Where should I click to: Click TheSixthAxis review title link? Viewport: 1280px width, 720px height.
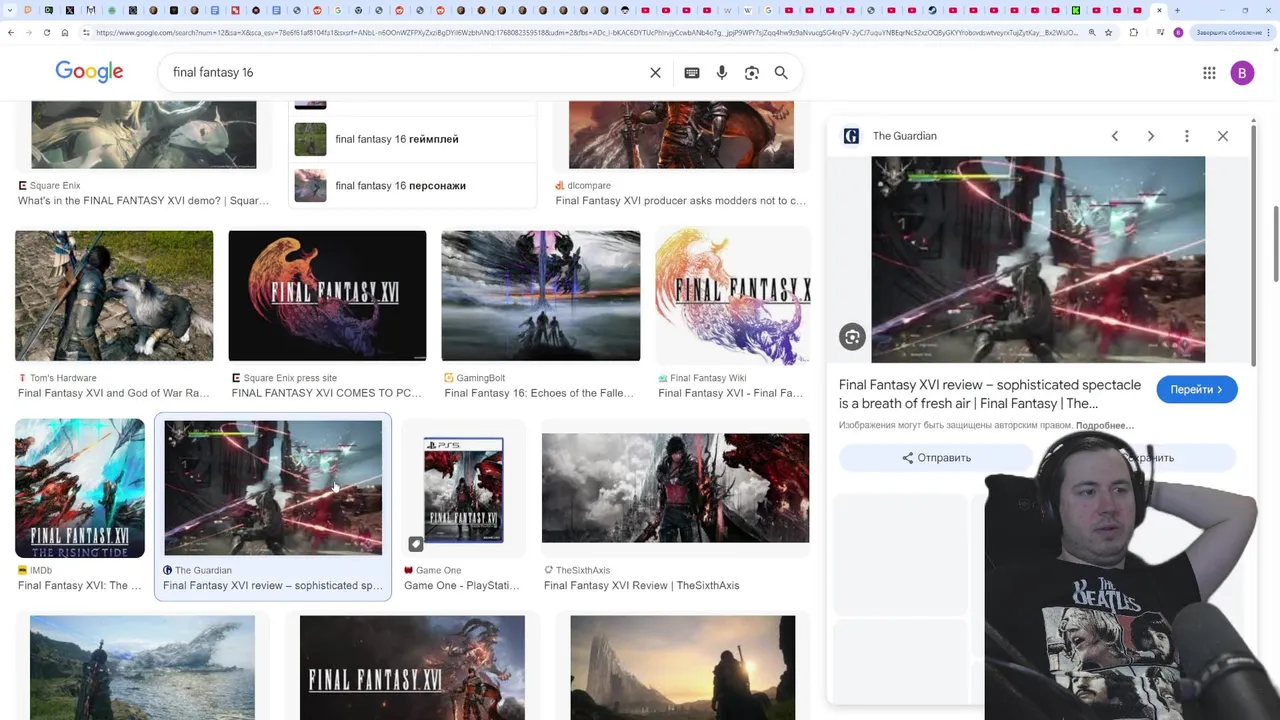point(641,586)
